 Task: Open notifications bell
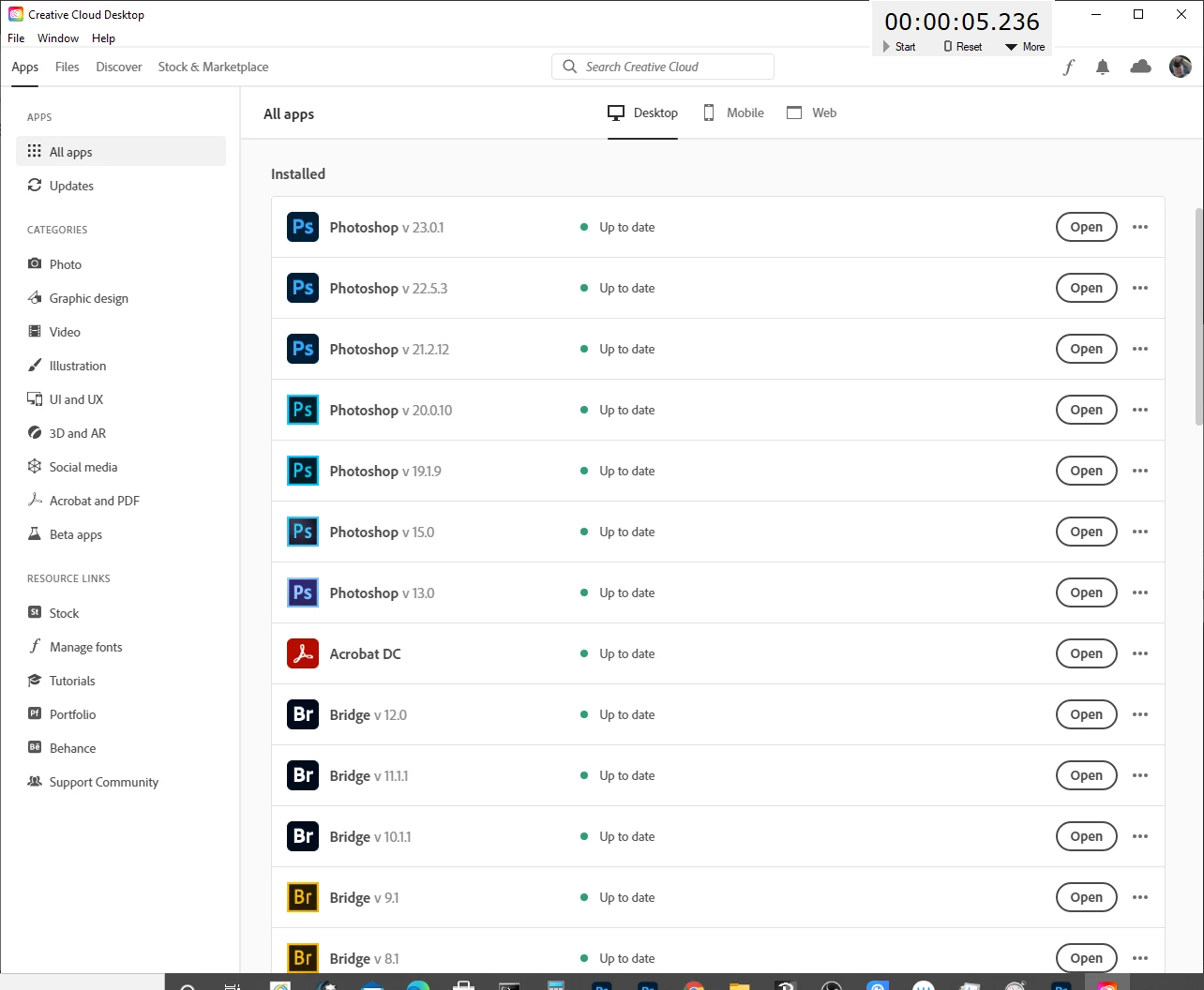click(x=1103, y=67)
